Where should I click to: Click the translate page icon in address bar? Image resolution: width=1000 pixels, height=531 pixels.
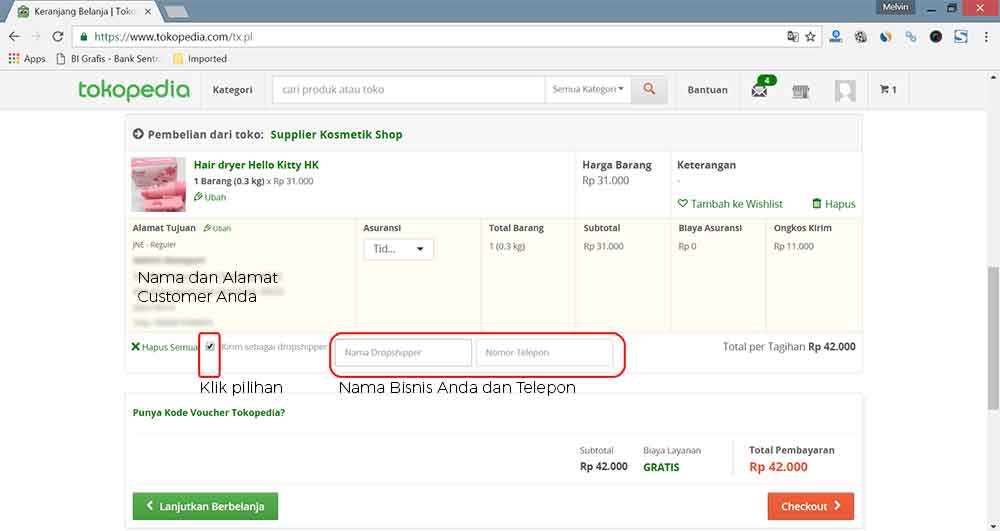pos(793,36)
